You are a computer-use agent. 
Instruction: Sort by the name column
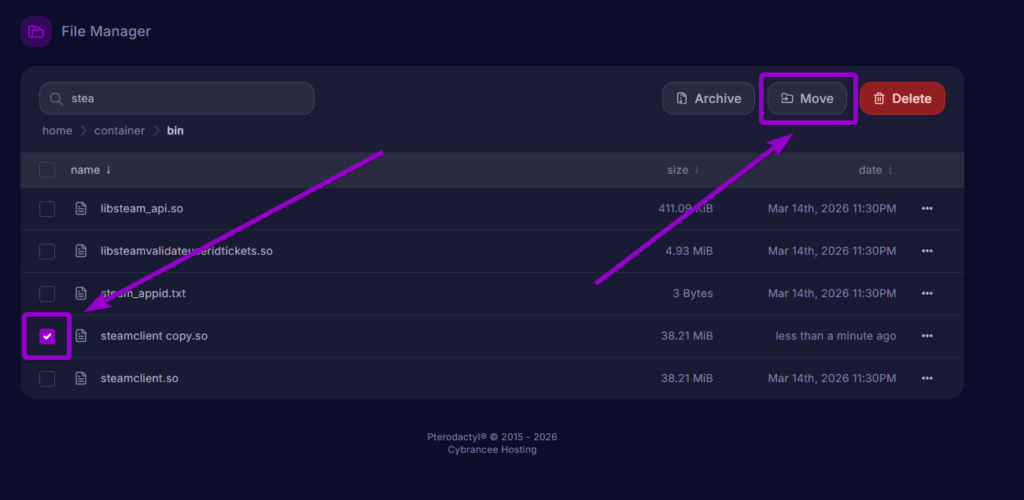click(91, 170)
